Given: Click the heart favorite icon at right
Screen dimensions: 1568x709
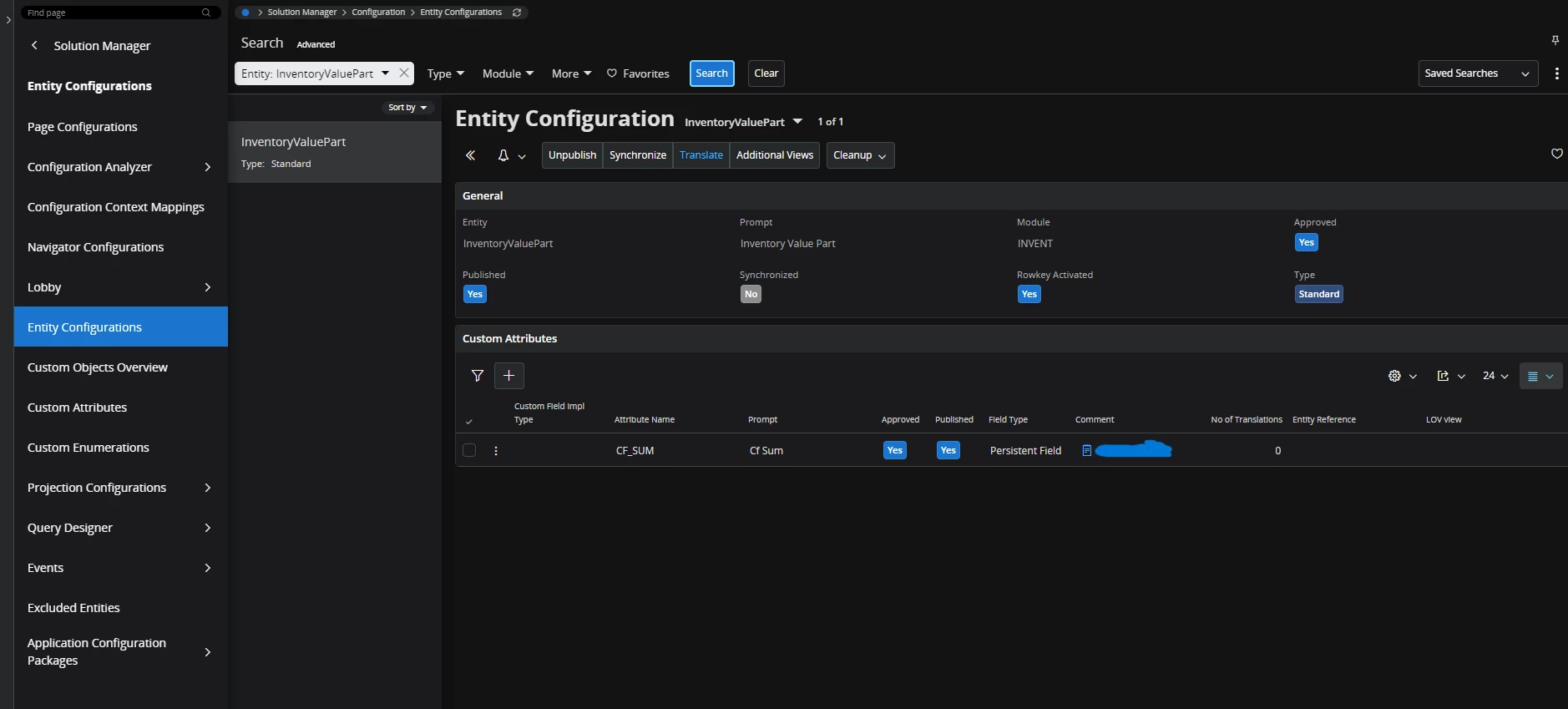Looking at the screenshot, I should [x=1556, y=154].
